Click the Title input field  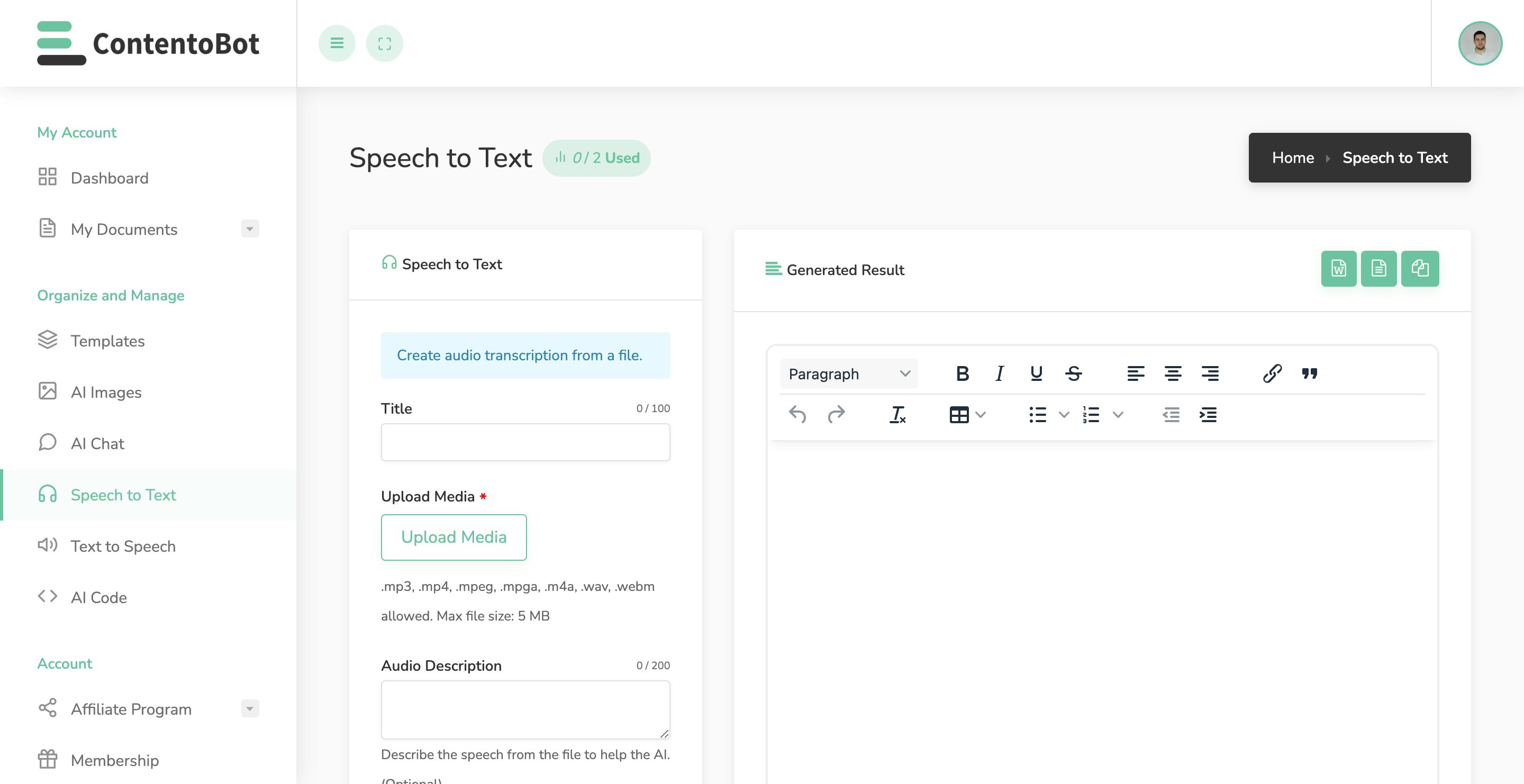click(525, 442)
